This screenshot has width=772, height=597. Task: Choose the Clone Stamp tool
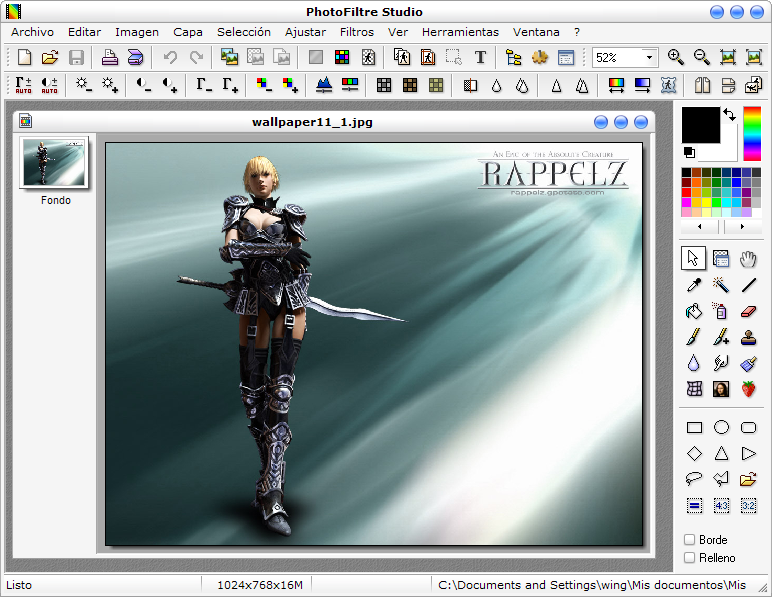point(748,337)
